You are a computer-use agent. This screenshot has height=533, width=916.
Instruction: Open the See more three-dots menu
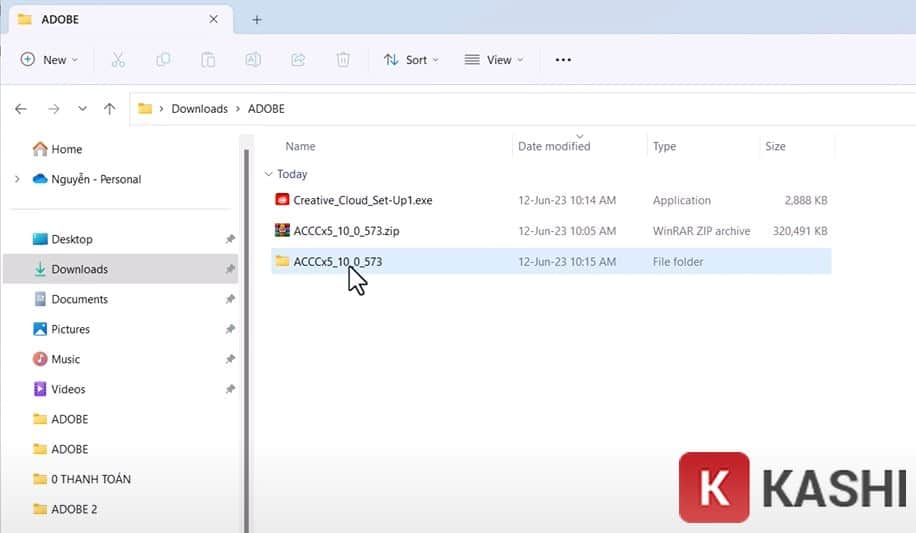click(563, 60)
